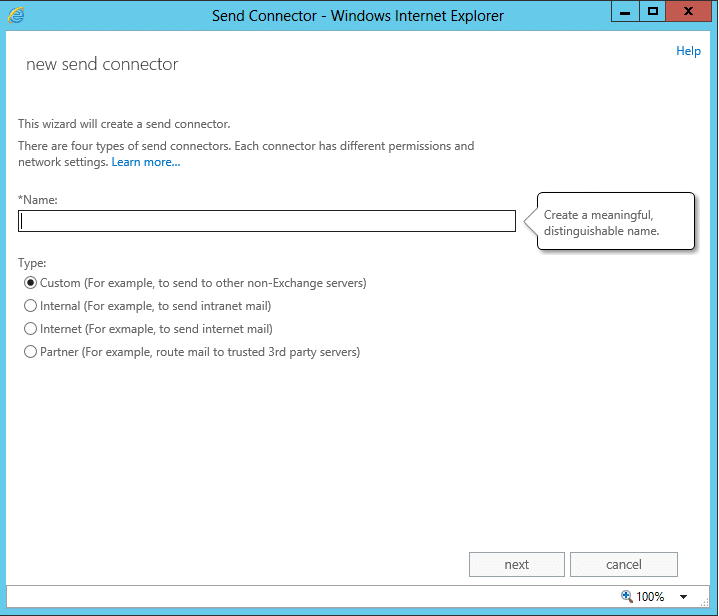
Task: Maximize the Send Connector window
Action: (x=653, y=13)
